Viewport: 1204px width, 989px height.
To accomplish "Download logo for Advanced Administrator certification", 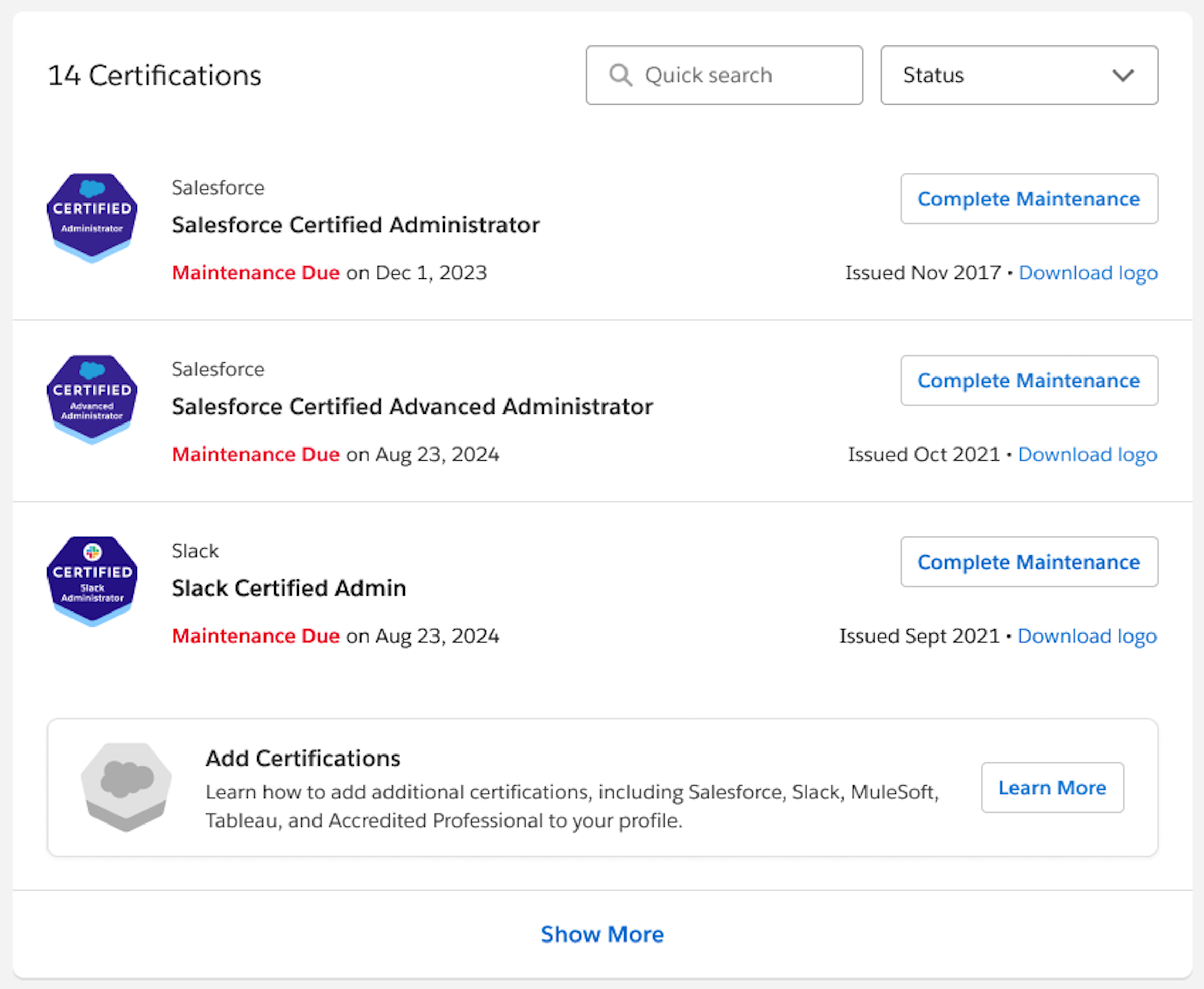I will [1087, 455].
